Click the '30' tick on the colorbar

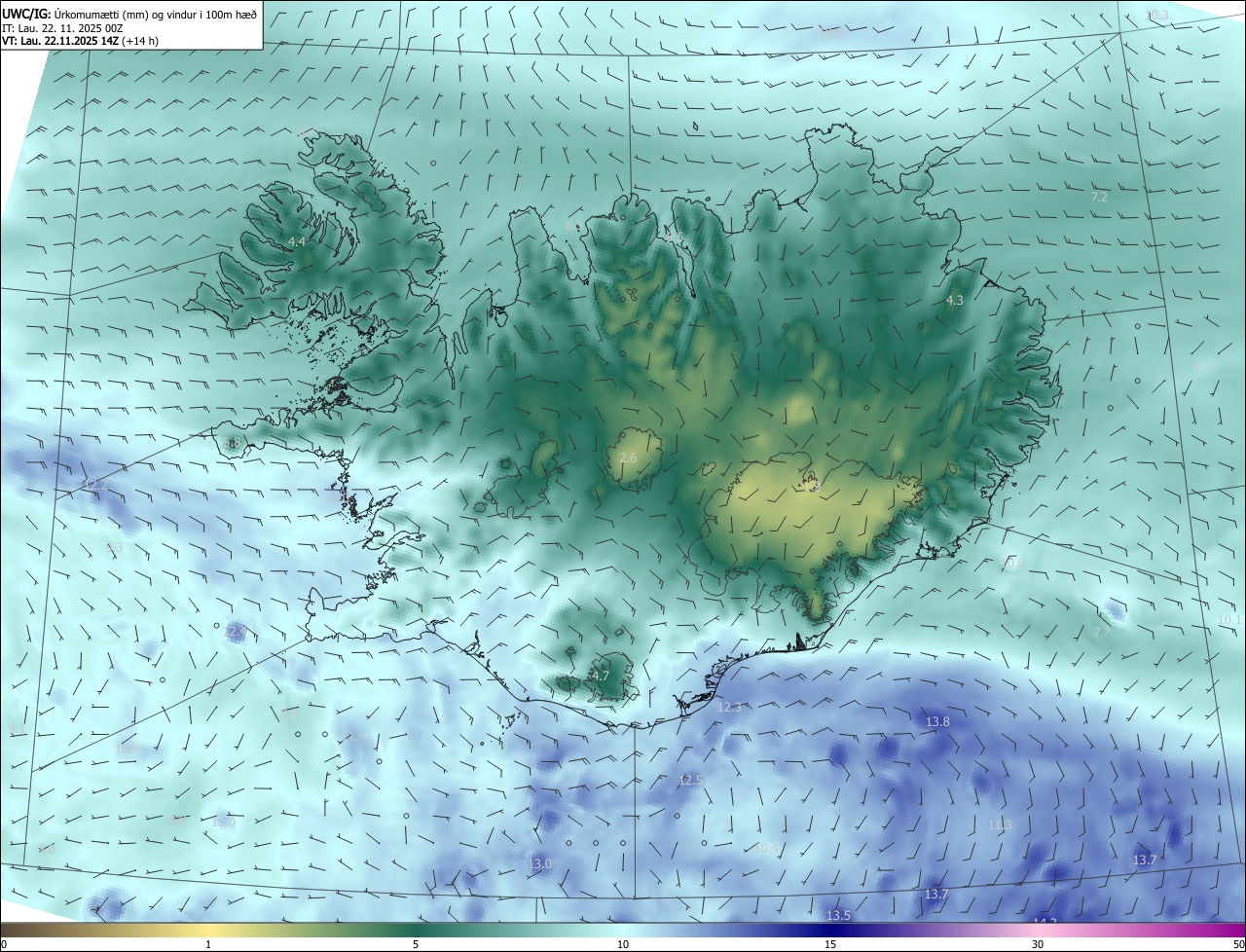[x=1038, y=944]
